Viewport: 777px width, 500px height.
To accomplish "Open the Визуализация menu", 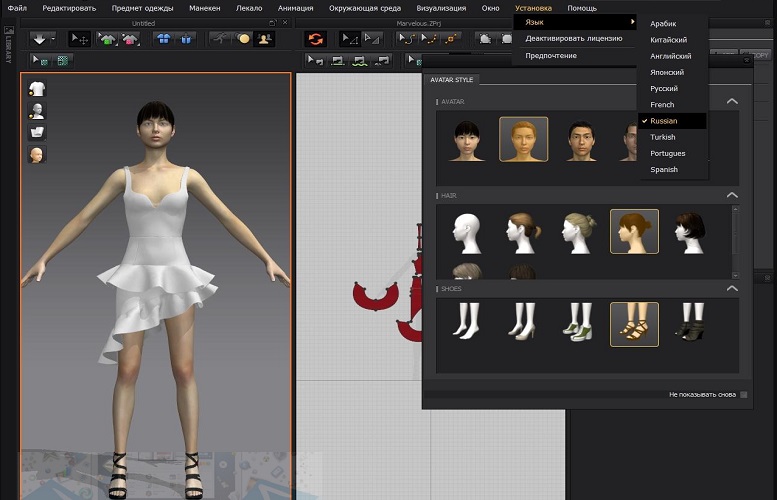I will [441, 8].
